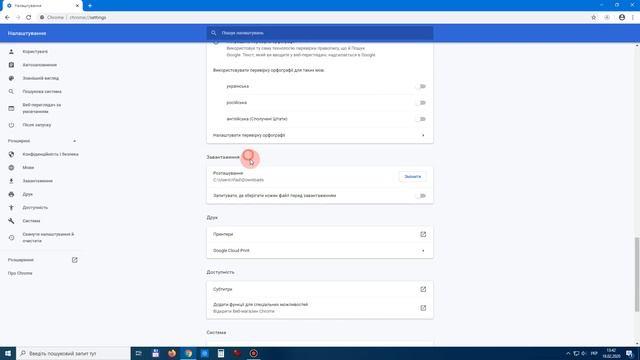640x360 pixels.
Task: Close the Налаштування browser tab
Action: (x=77, y=6)
